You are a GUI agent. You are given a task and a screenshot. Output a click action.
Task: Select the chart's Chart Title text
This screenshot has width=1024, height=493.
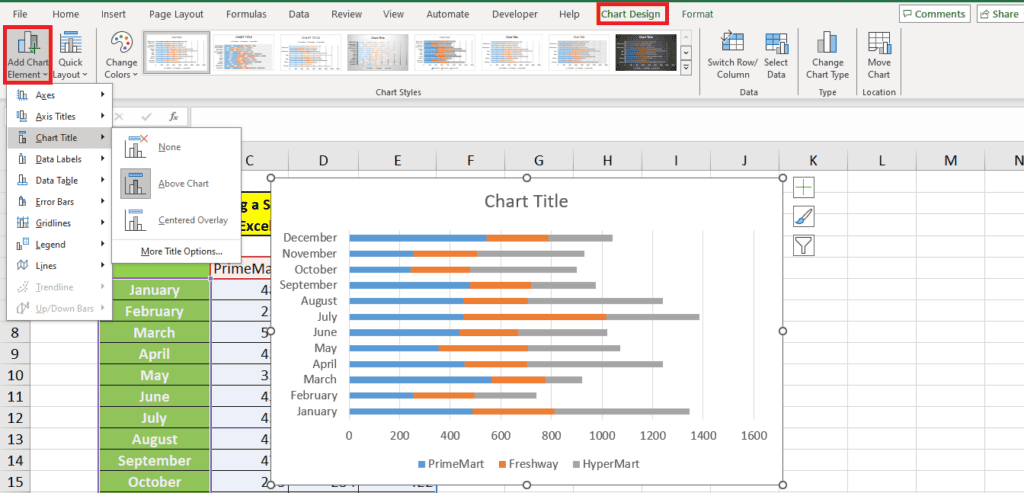(x=526, y=201)
